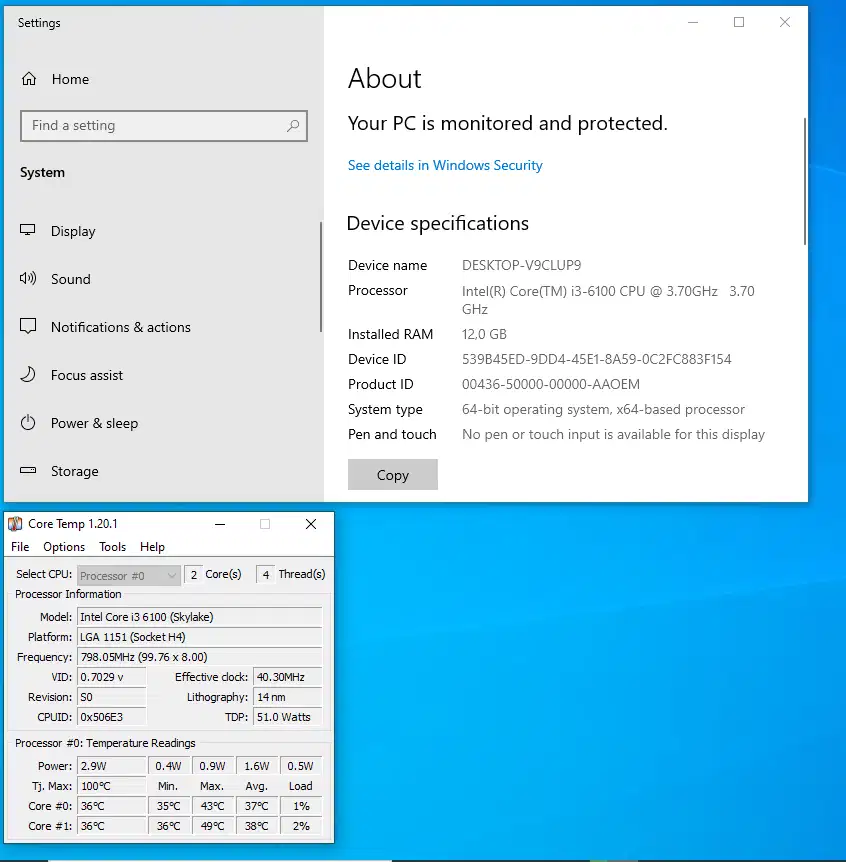
Task: Click the Find a setting search box
Action: [x=163, y=126]
